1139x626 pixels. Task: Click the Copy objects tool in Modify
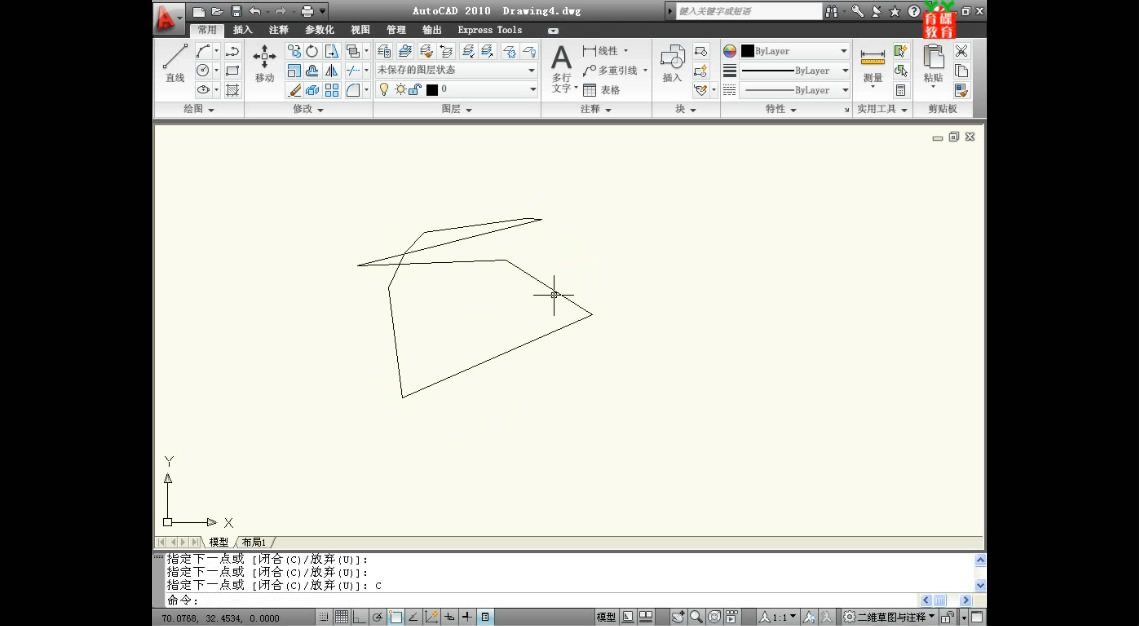(294, 51)
